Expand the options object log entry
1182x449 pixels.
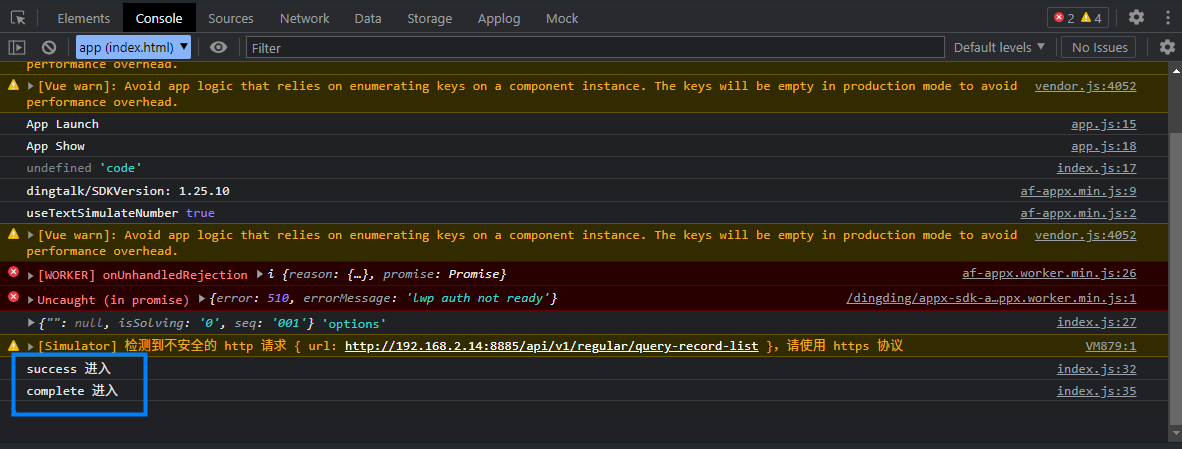point(31,323)
